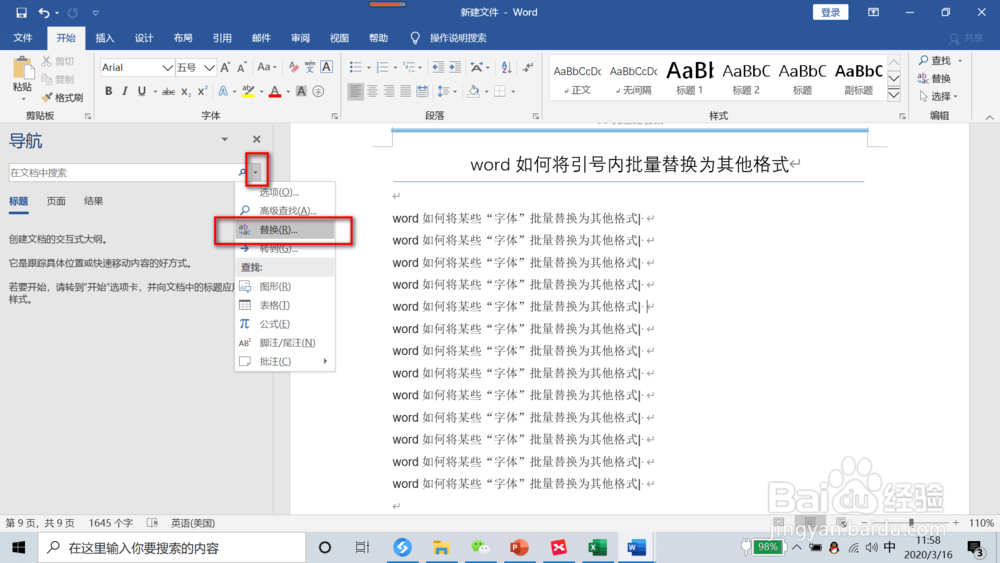
Task: Align text left
Action: [355, 91]
